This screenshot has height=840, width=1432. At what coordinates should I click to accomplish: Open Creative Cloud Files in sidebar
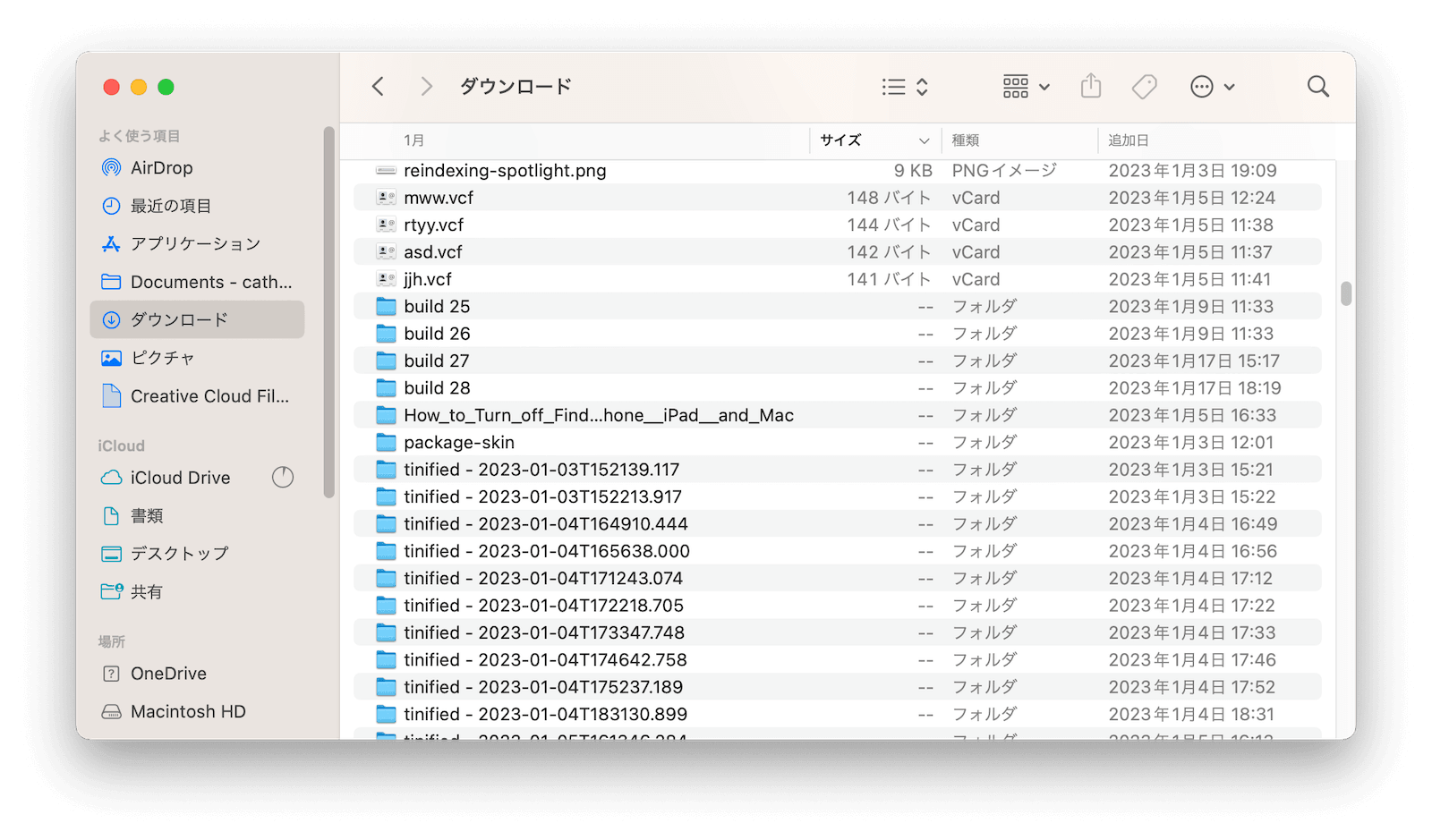[x=197, y=396]
